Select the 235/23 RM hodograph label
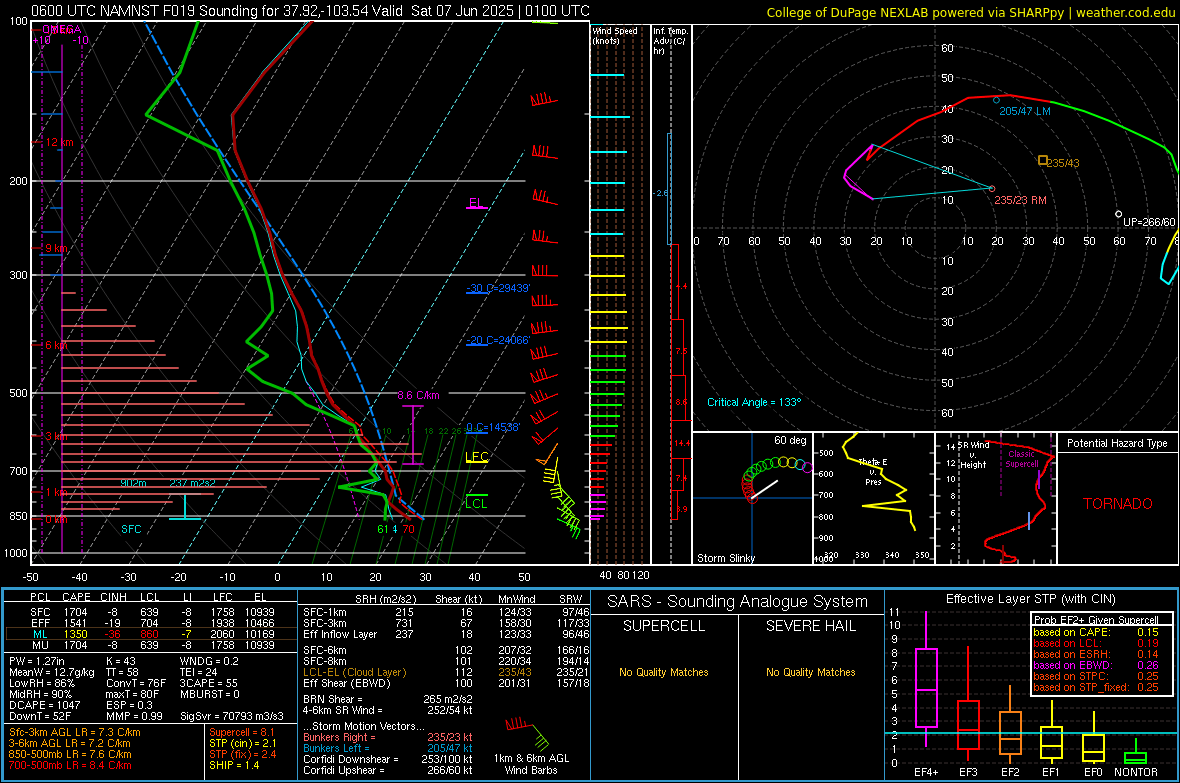This screenshot has width=1180, height=783. coord(1020,200)
